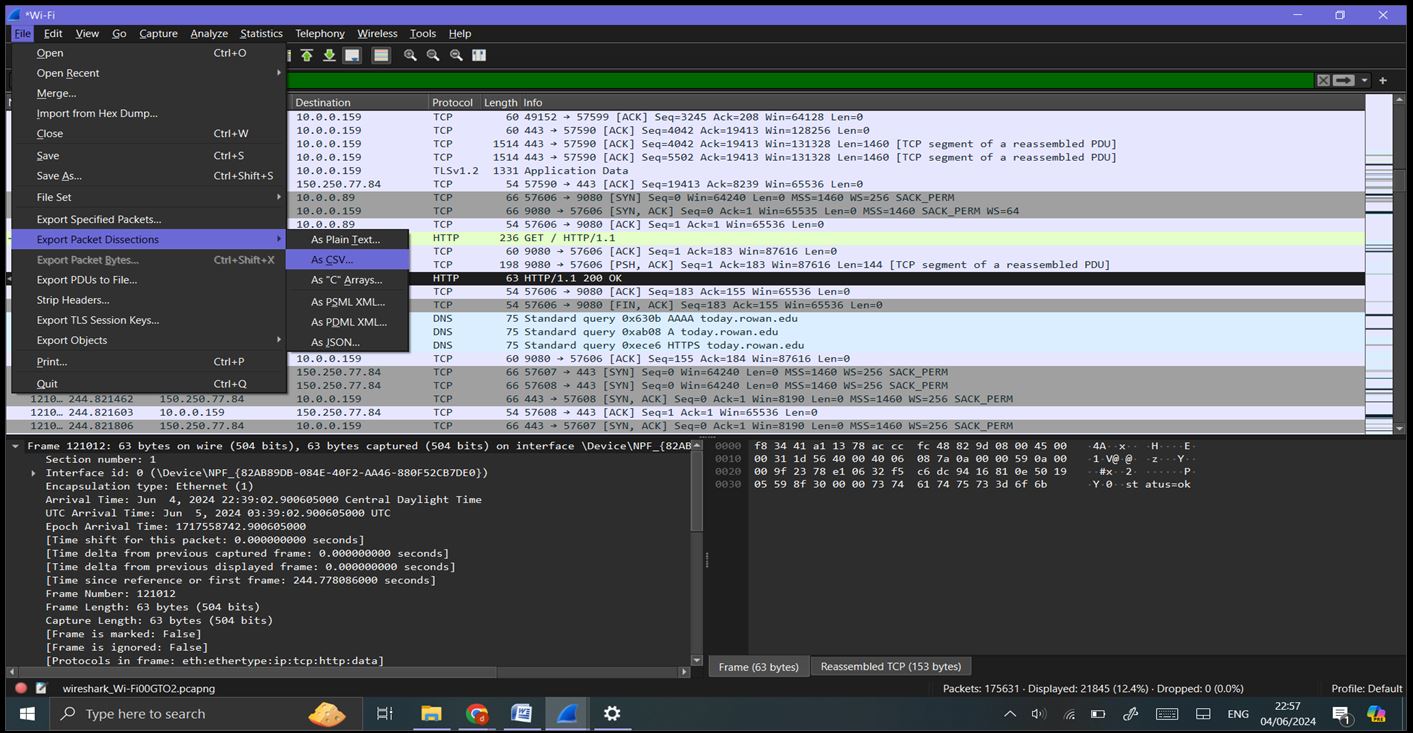Zoom in on the packet list
1413x733 pixels.
409,55
